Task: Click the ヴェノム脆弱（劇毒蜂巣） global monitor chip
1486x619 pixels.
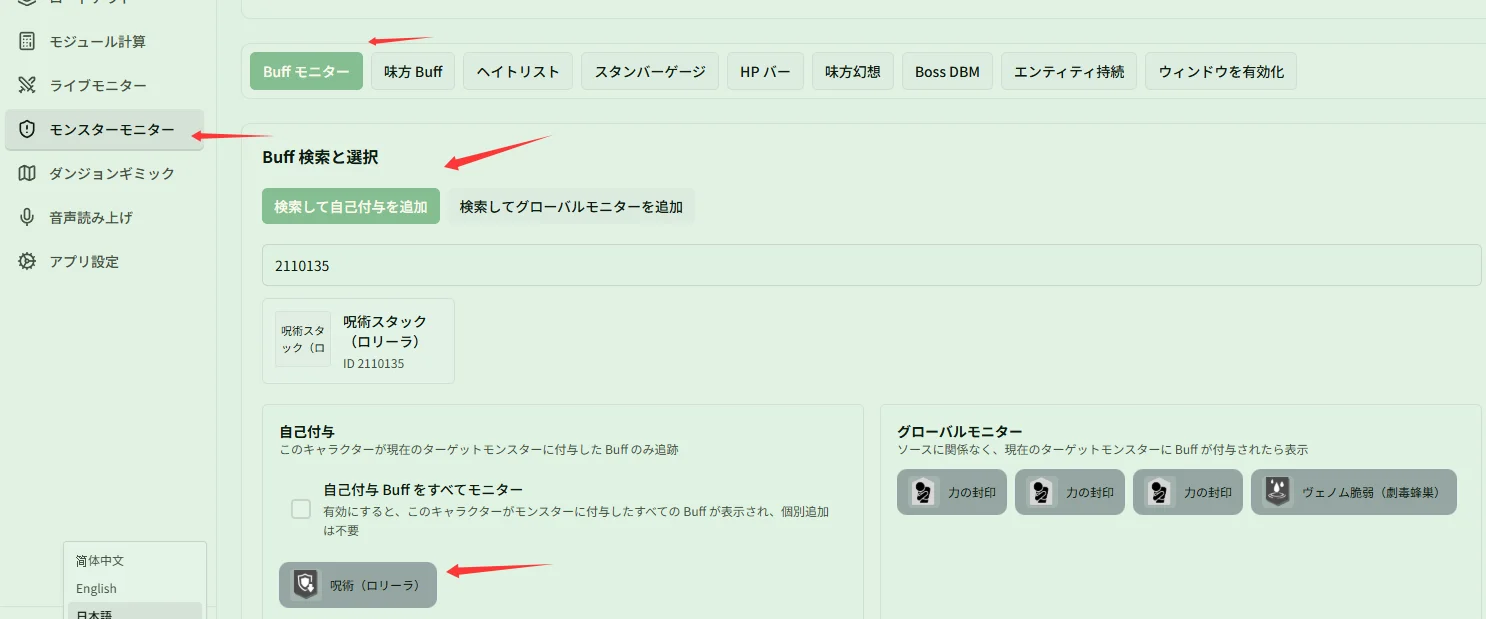Action: click(x=1354, y=492)
